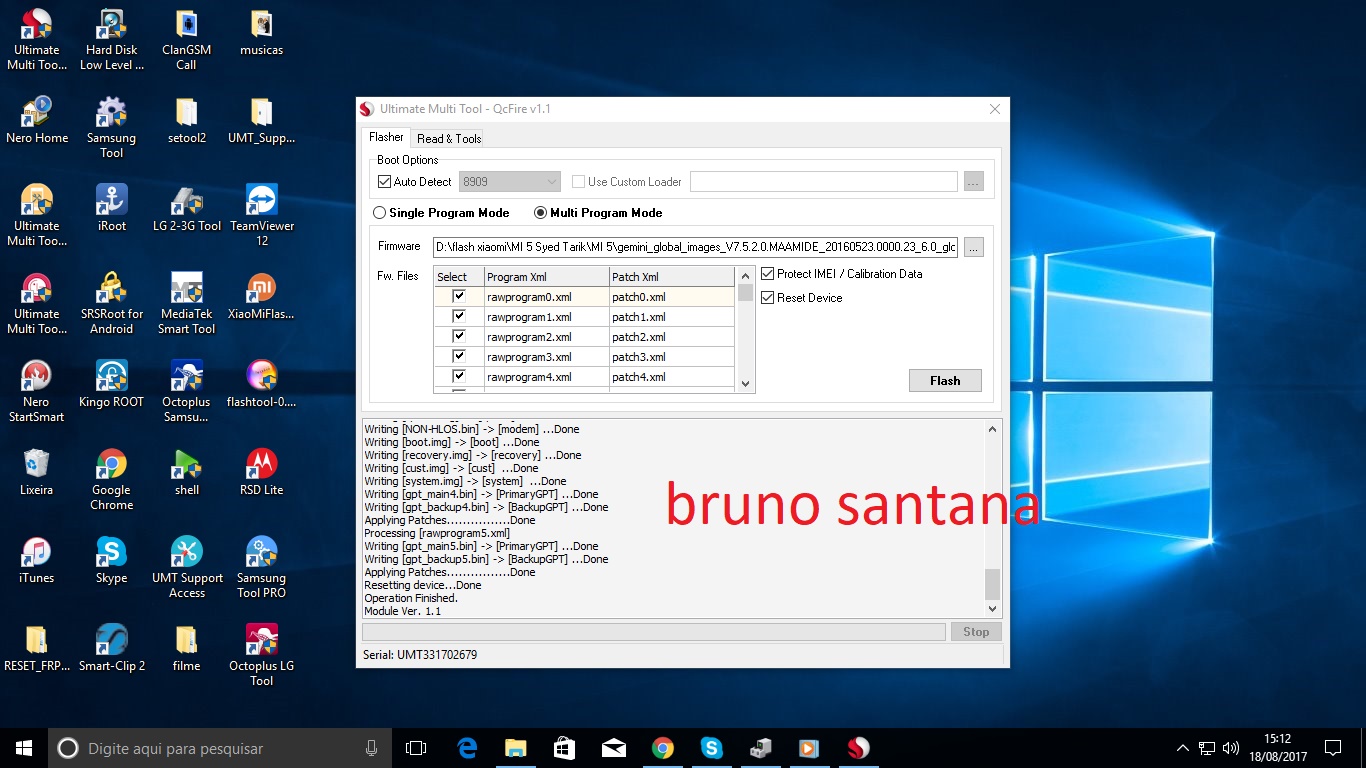Open File Explorer in taskbar
The width and height of the screenshot is (1366, 768).
tap(515, 748)
